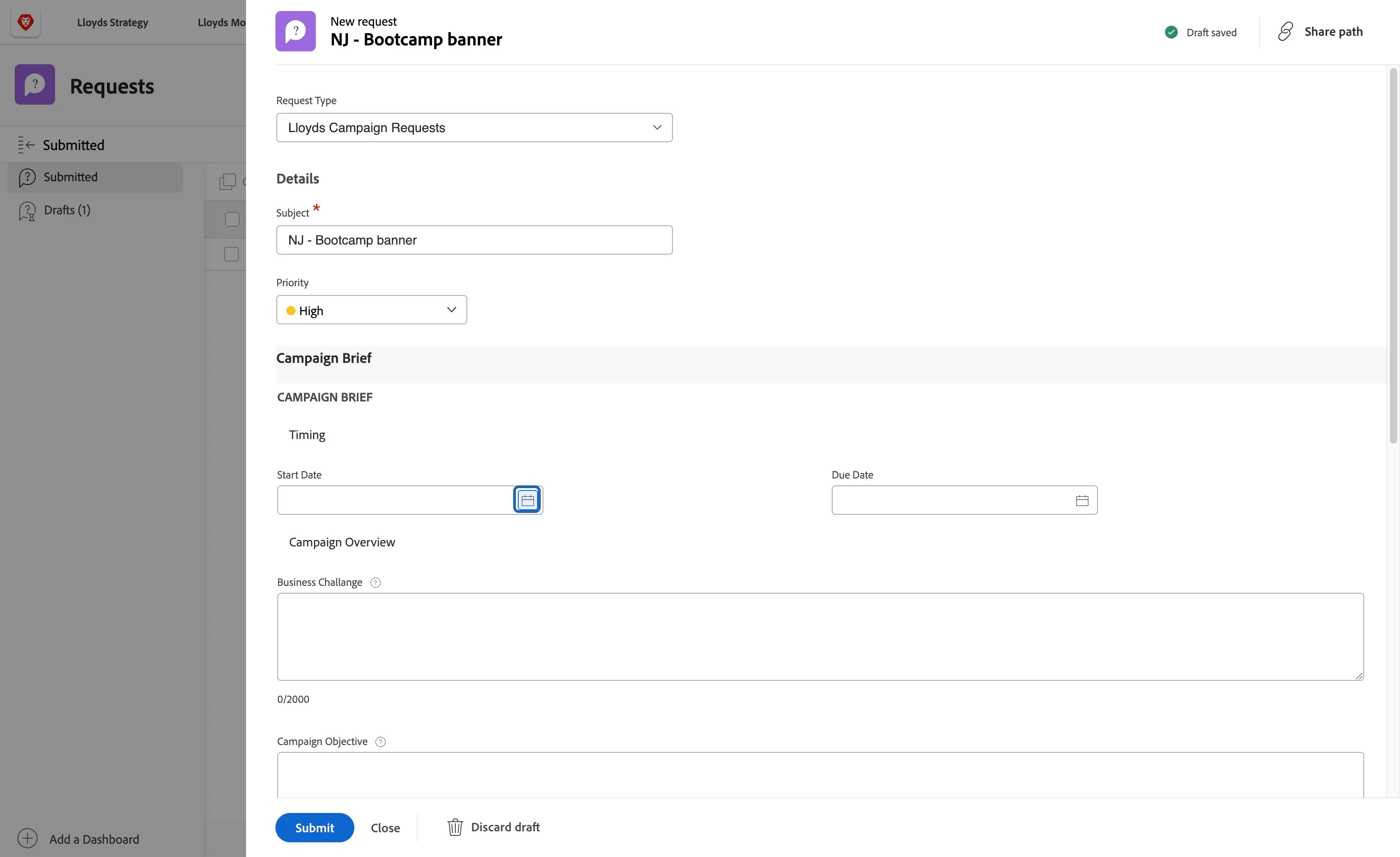The width and height of the screenshot is (1400, 857).
Task: Click the New request purple question icon
Action: point(296,31)
